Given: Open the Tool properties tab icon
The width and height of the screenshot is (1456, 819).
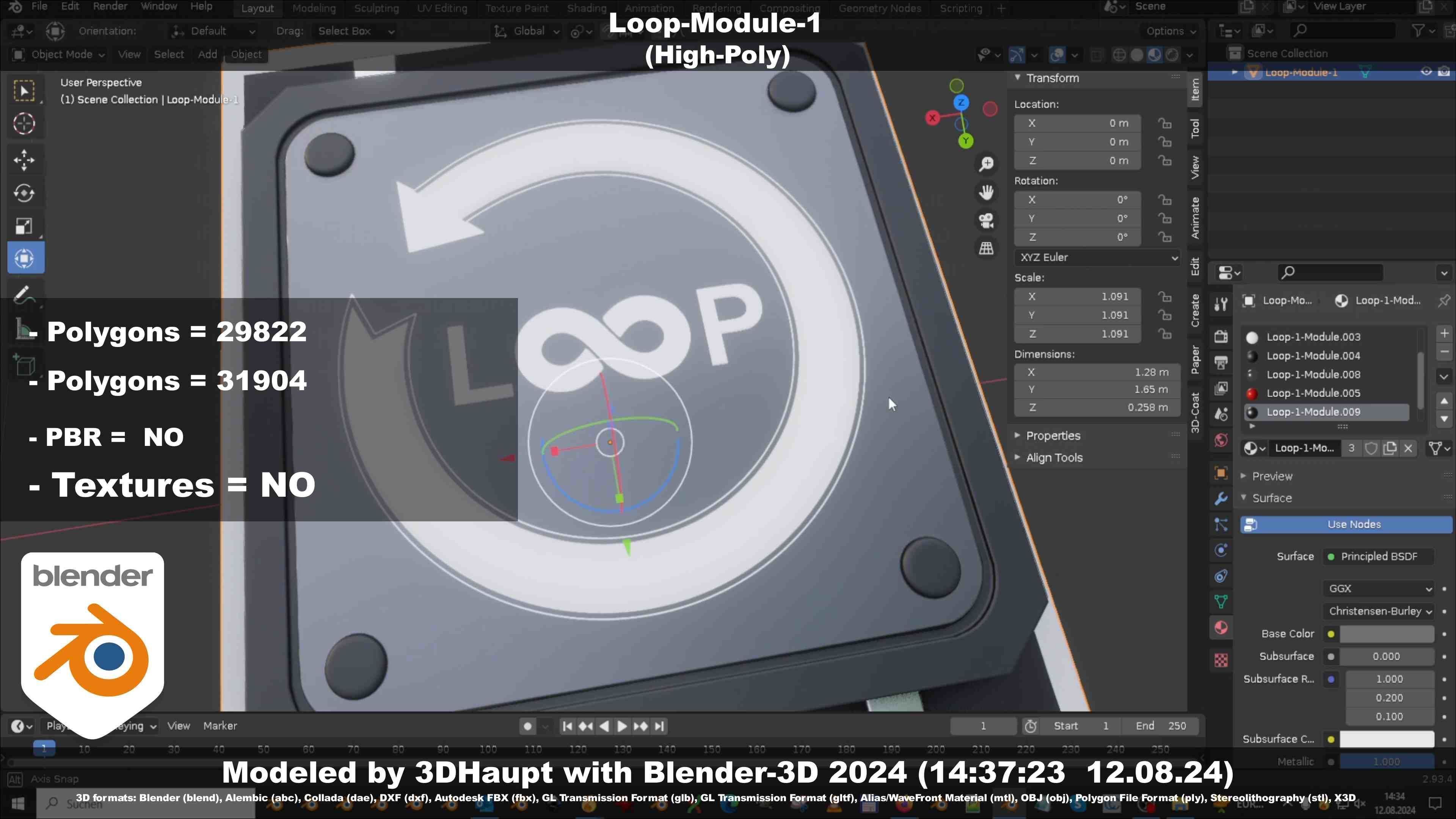Looking at the screenshot, I should pyautogui.click(x=1221, y=304).
